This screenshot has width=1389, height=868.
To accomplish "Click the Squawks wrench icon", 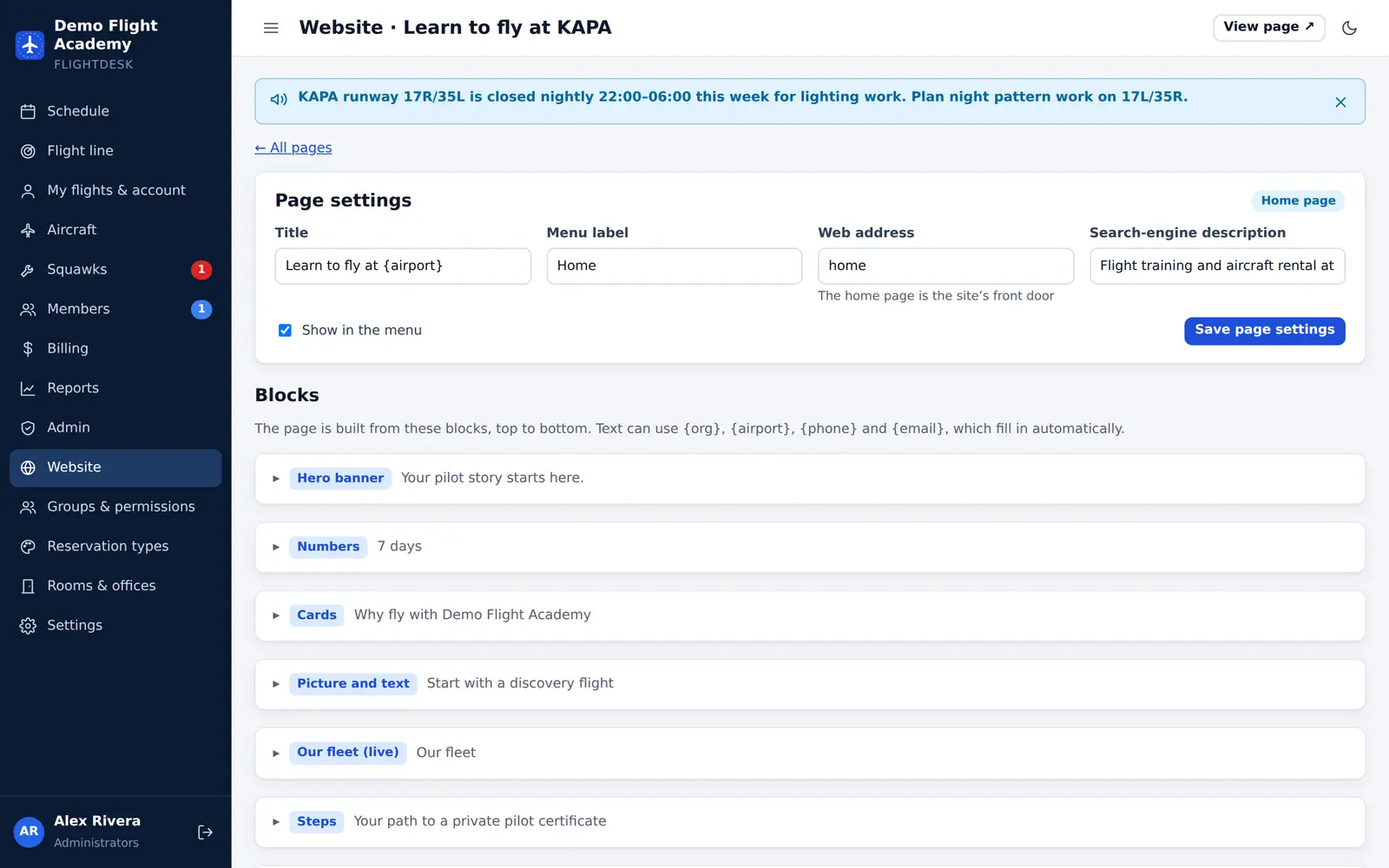I will (x=28, y=270).
